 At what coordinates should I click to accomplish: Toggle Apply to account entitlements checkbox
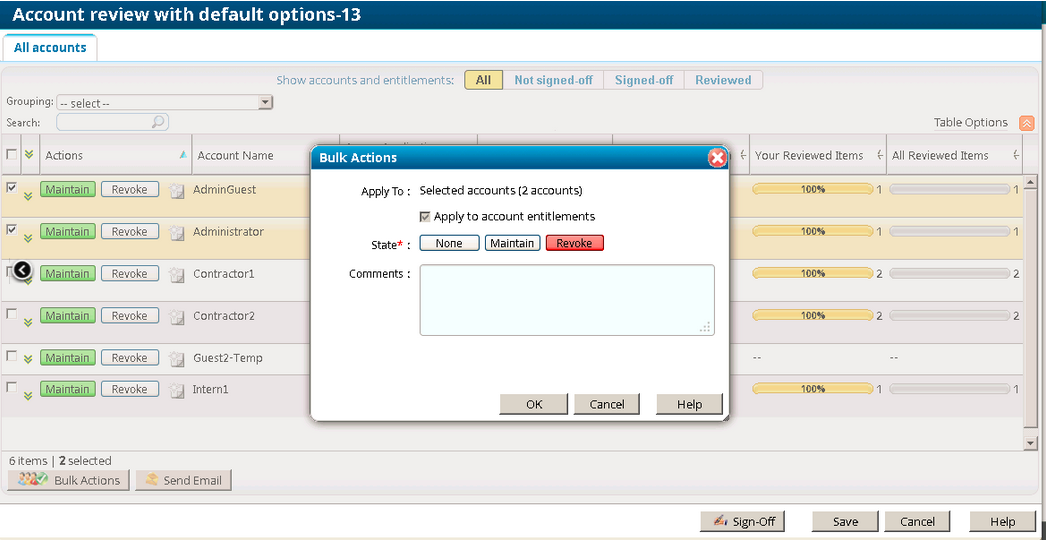pyautogui.click(x=425, y=217)
